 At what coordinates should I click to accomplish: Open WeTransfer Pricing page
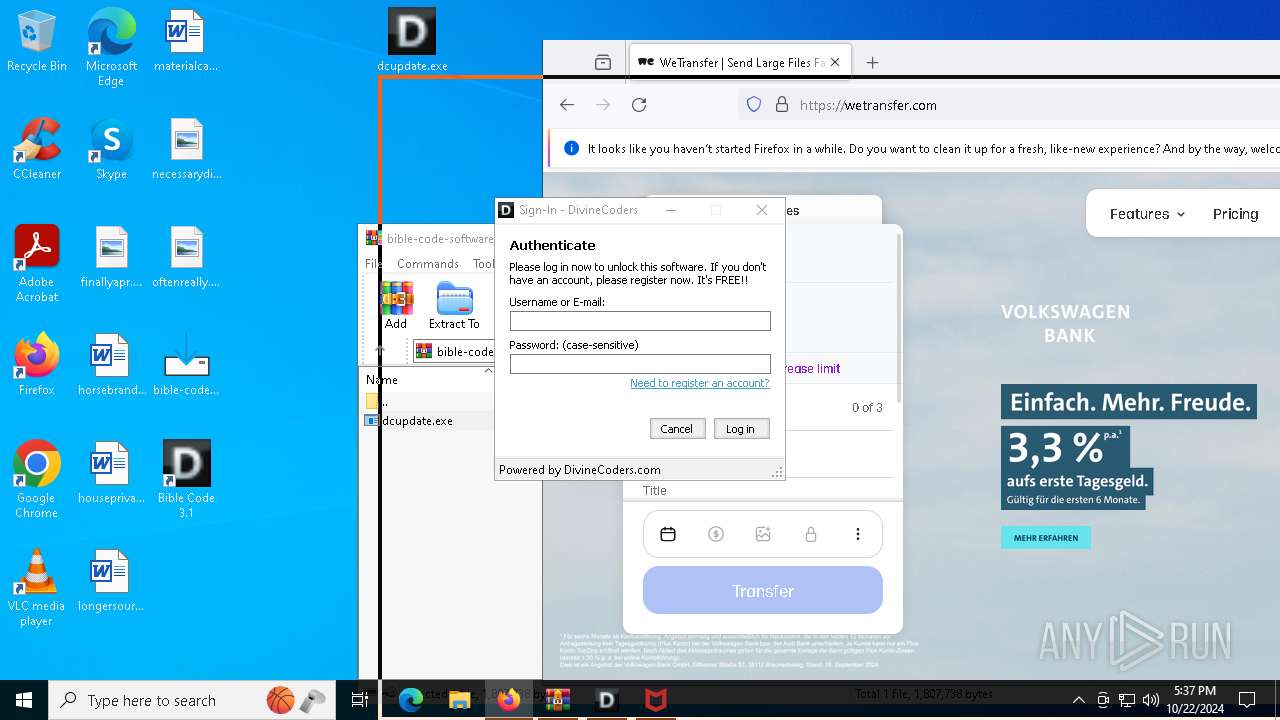point(1236,214)
